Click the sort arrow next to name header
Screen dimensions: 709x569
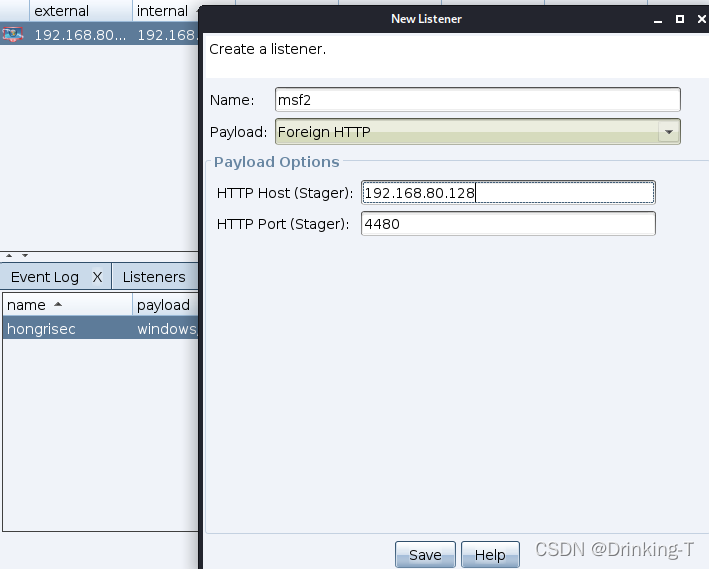tap(58, 304)
